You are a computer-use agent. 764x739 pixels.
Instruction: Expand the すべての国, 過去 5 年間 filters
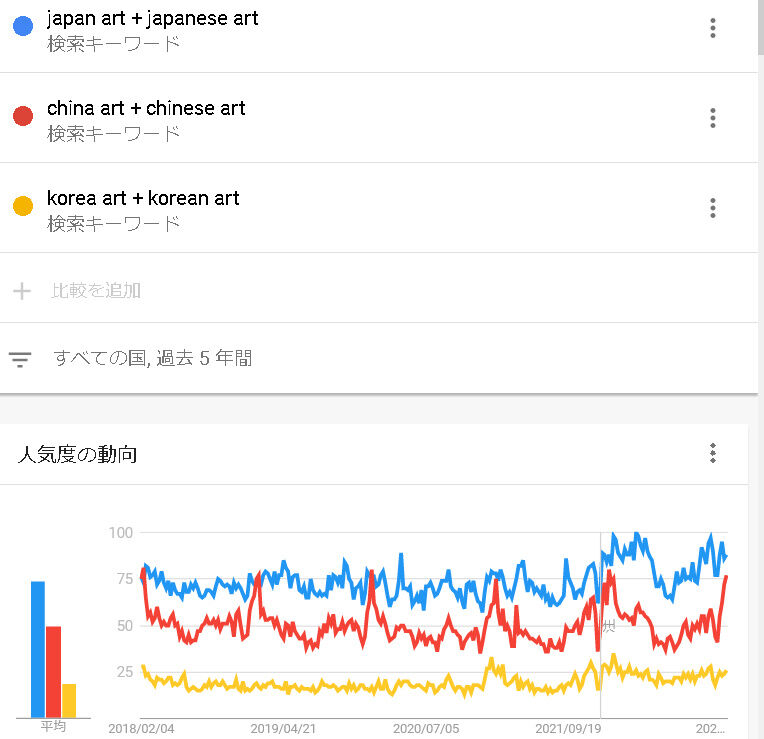(152, 359)
